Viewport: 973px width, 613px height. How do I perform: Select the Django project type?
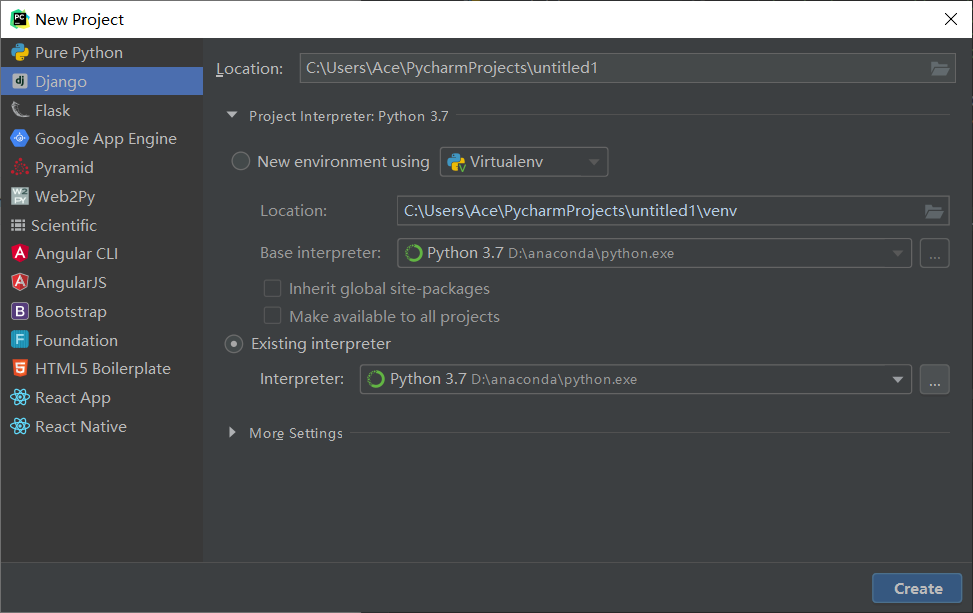[102, 81]
